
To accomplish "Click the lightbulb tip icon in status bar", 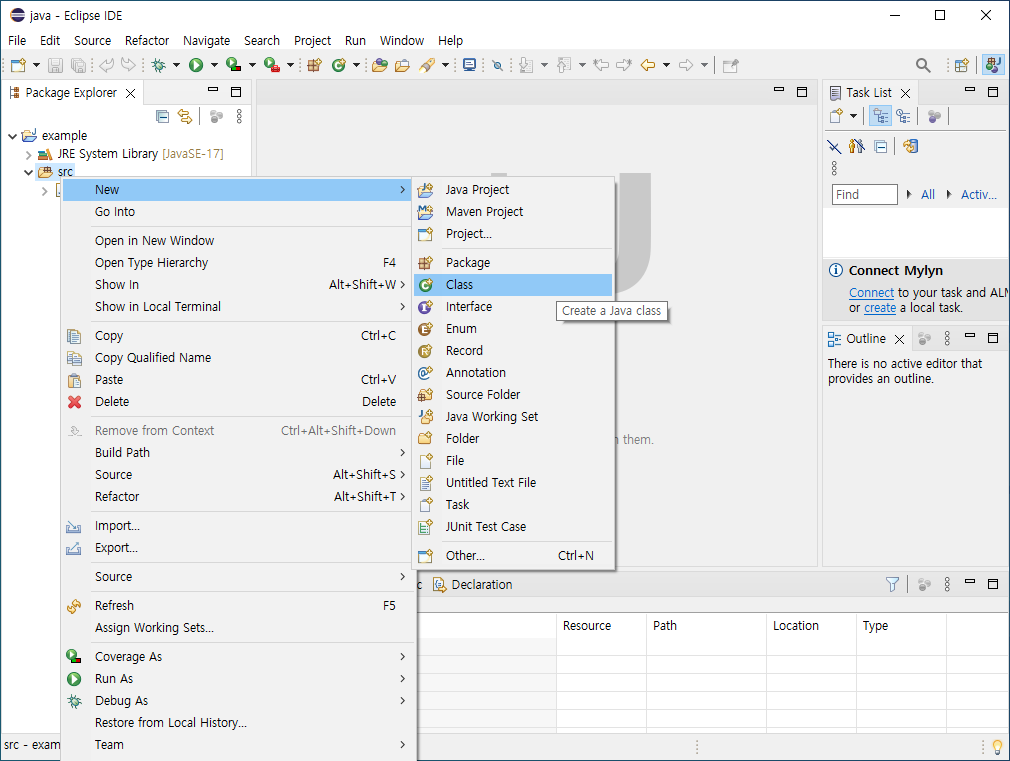I will pos(998,747).
